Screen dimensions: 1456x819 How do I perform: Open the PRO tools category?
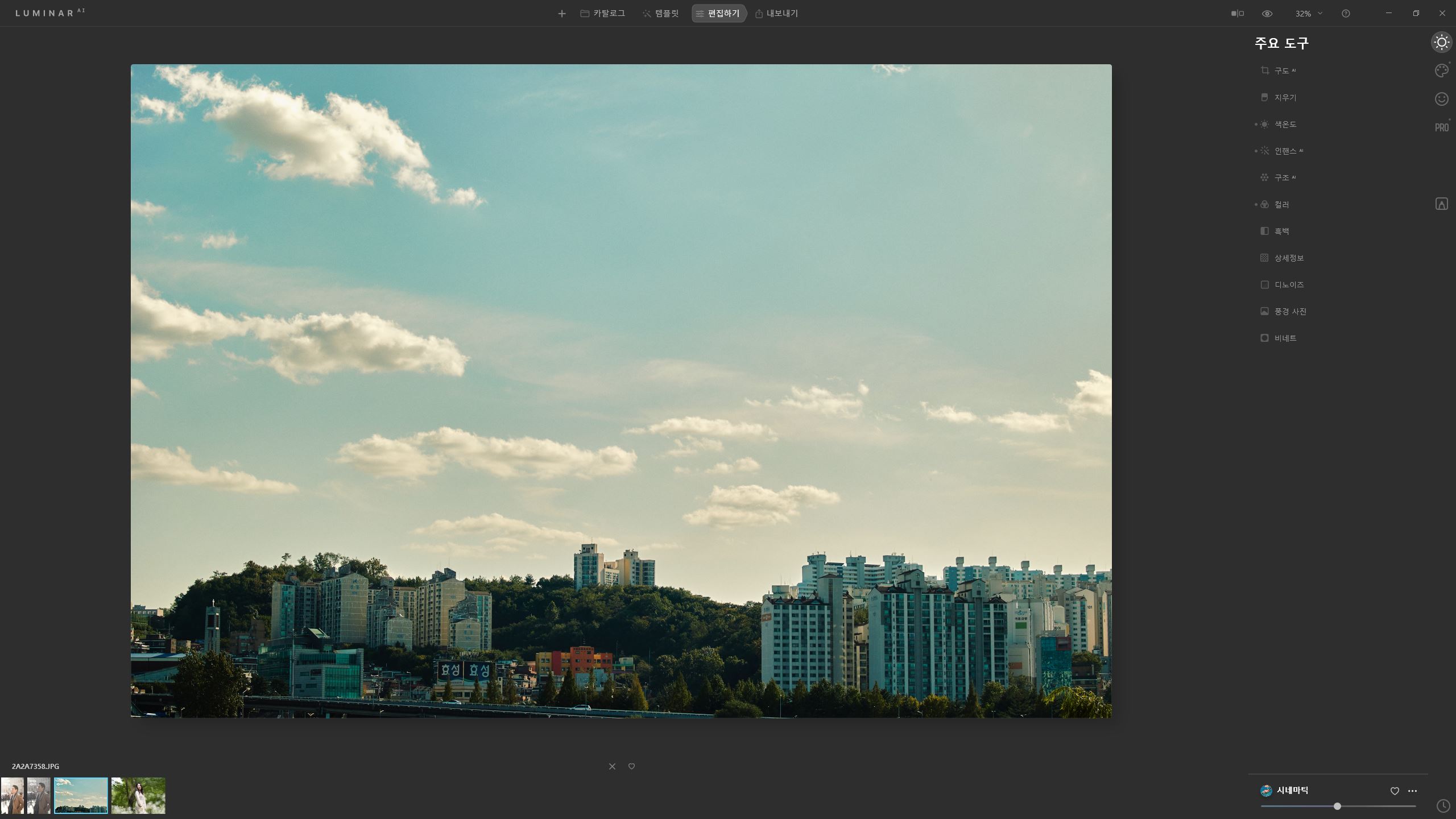(1441, 127)
